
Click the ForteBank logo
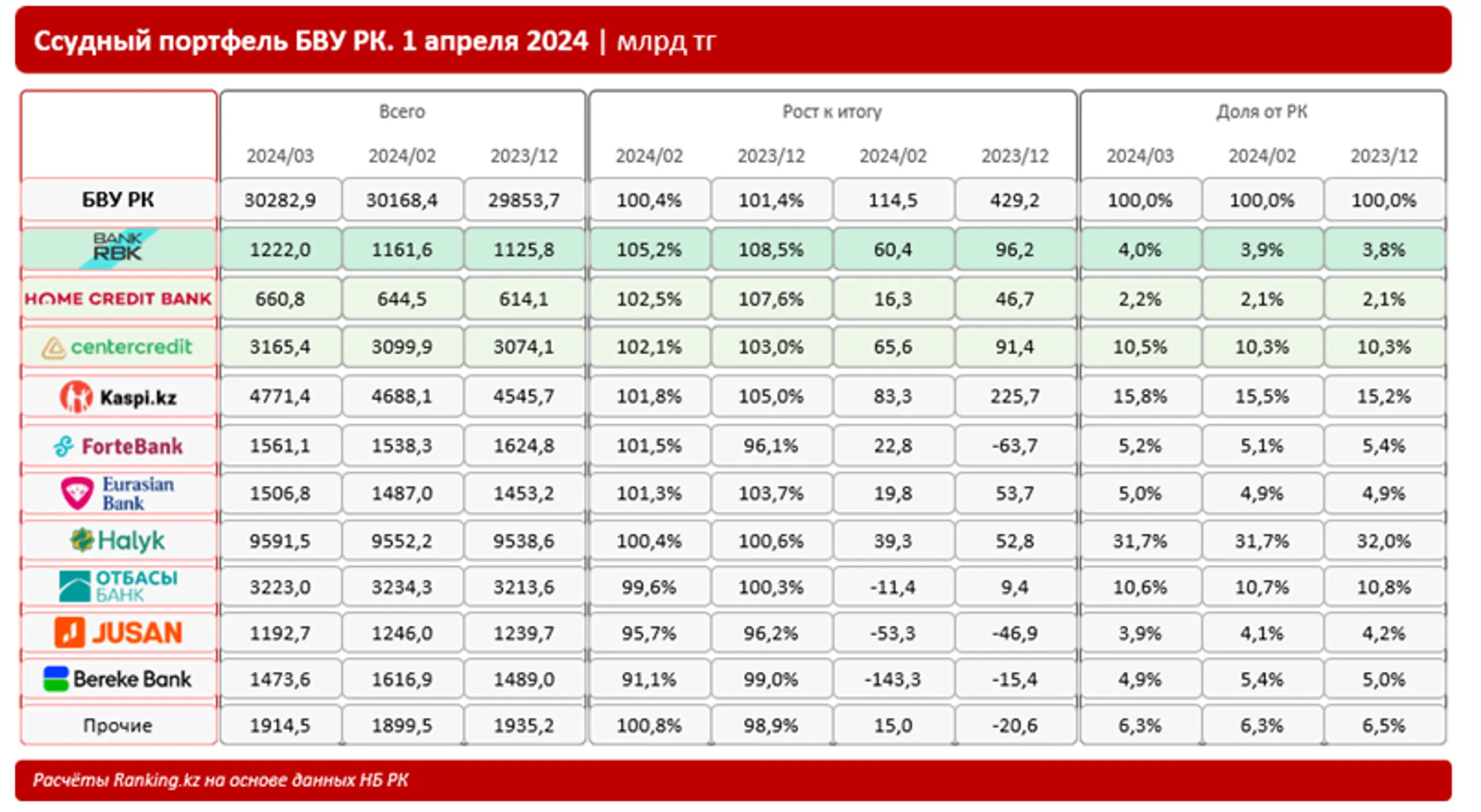(119, 446)
